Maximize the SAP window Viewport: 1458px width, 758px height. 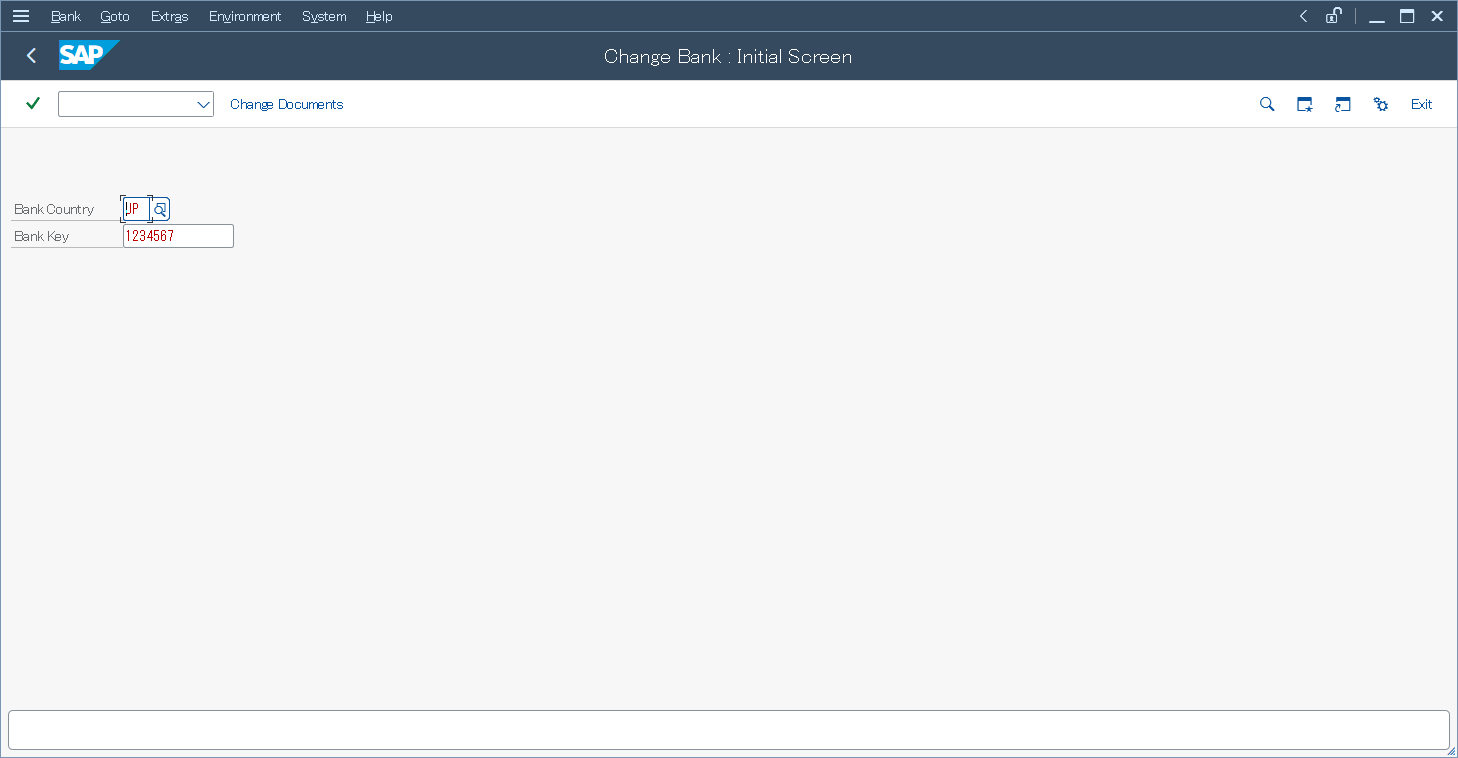click(1407, 16)
